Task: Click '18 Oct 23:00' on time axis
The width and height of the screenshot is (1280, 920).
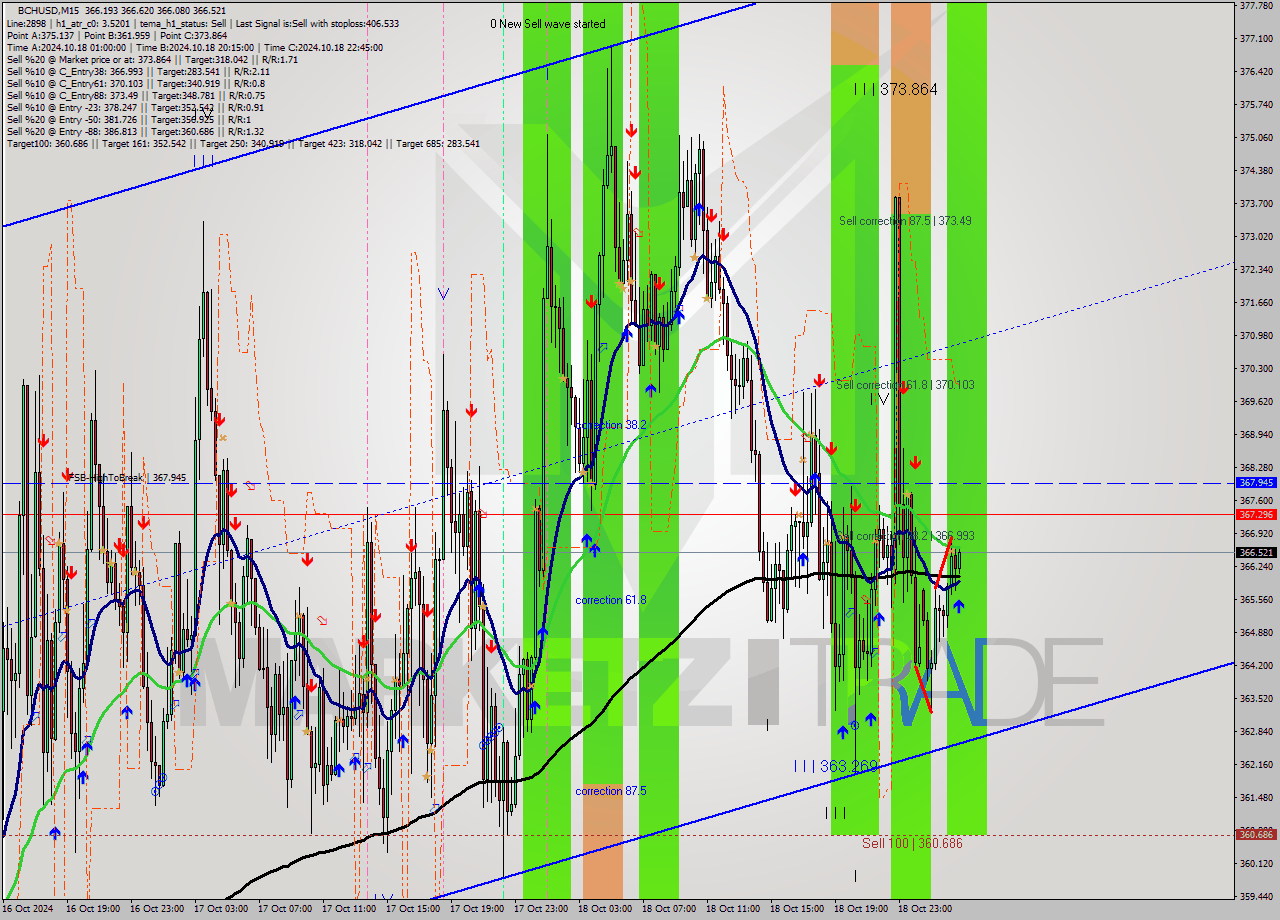Action: click(924, 909)
